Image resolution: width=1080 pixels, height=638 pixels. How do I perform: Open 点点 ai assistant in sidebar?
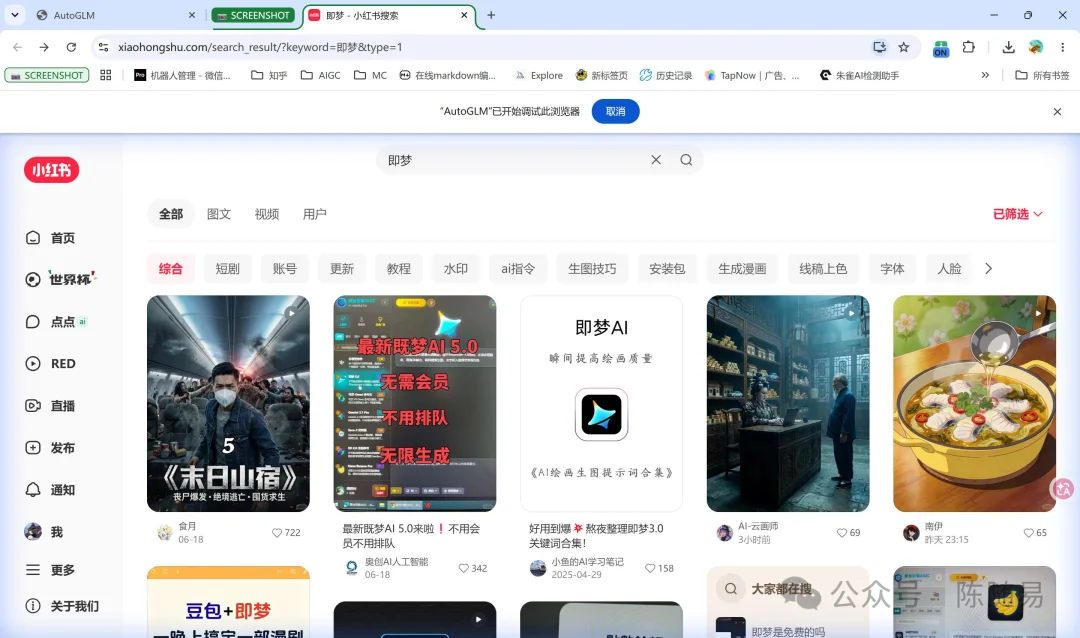click(x=56, y=322)
